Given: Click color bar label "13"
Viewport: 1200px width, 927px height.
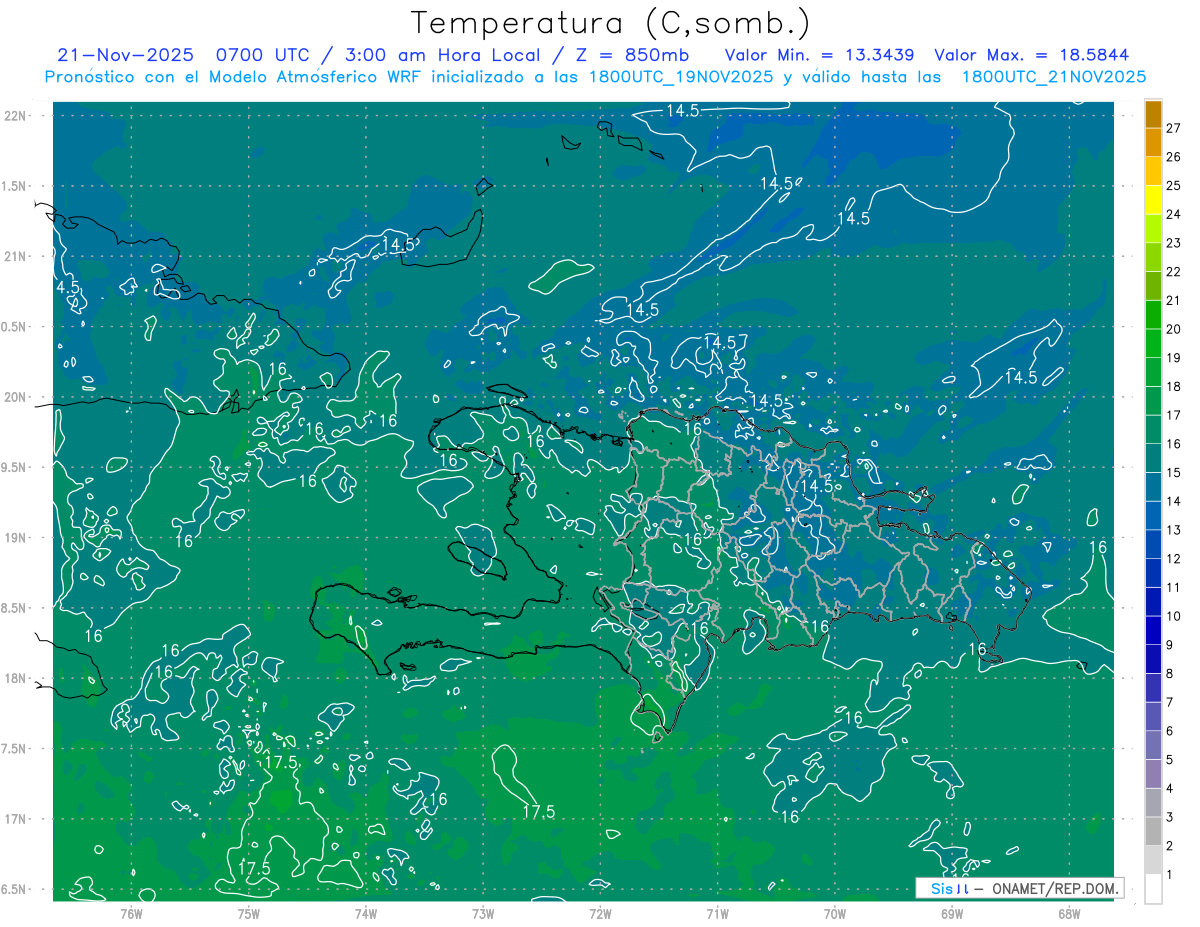Looking at the screenshot, I should coord(1174,530).
